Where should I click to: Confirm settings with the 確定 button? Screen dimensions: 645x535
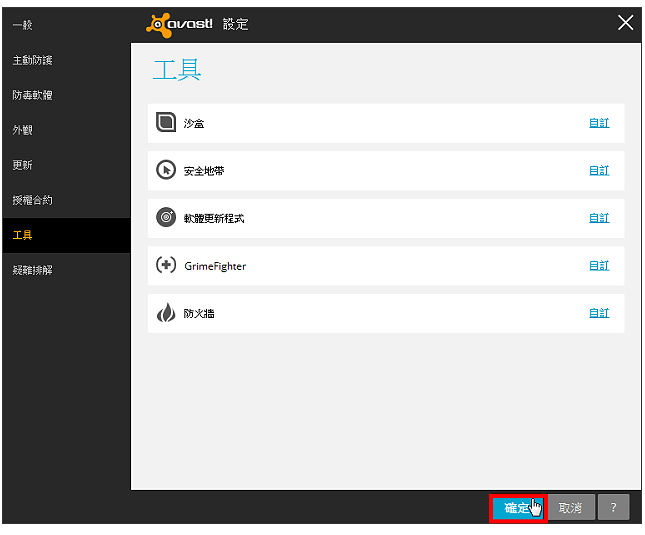[x=518, y=508]
